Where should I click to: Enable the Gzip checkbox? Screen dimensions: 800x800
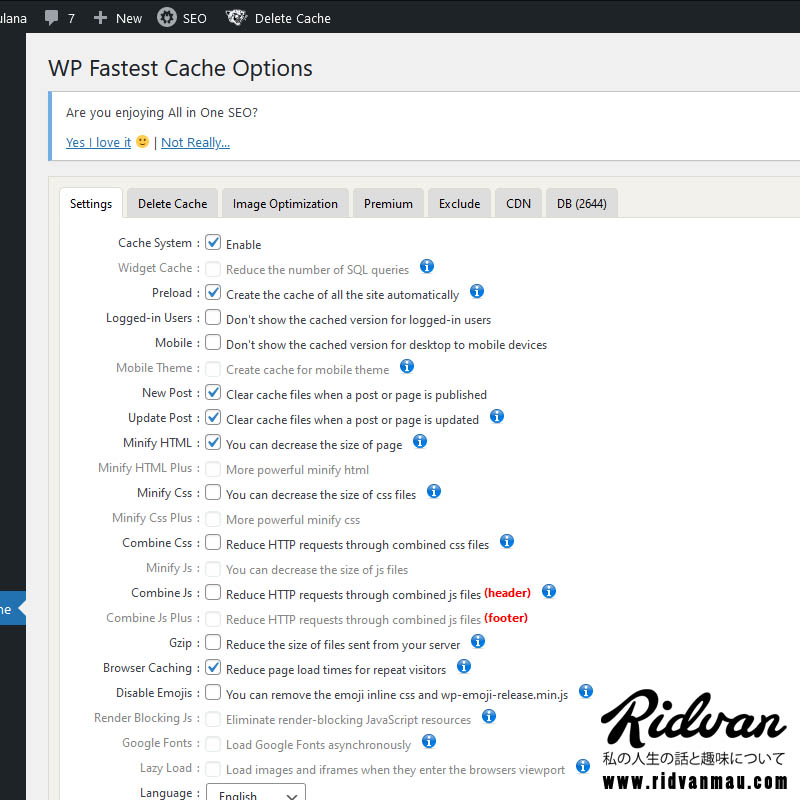coord(213,642)
